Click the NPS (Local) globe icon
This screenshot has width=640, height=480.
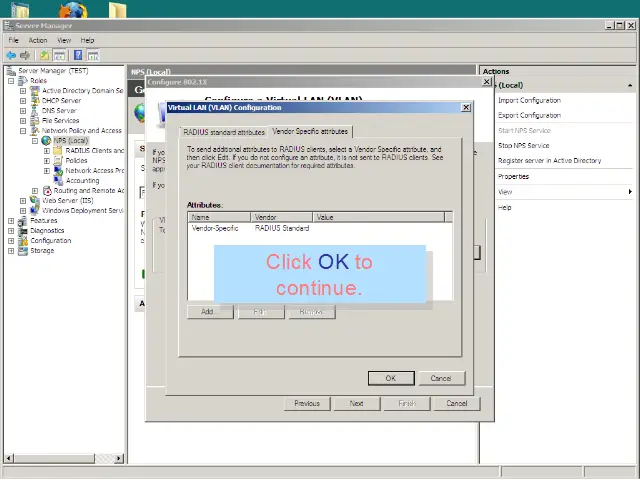tap(47, 141)
